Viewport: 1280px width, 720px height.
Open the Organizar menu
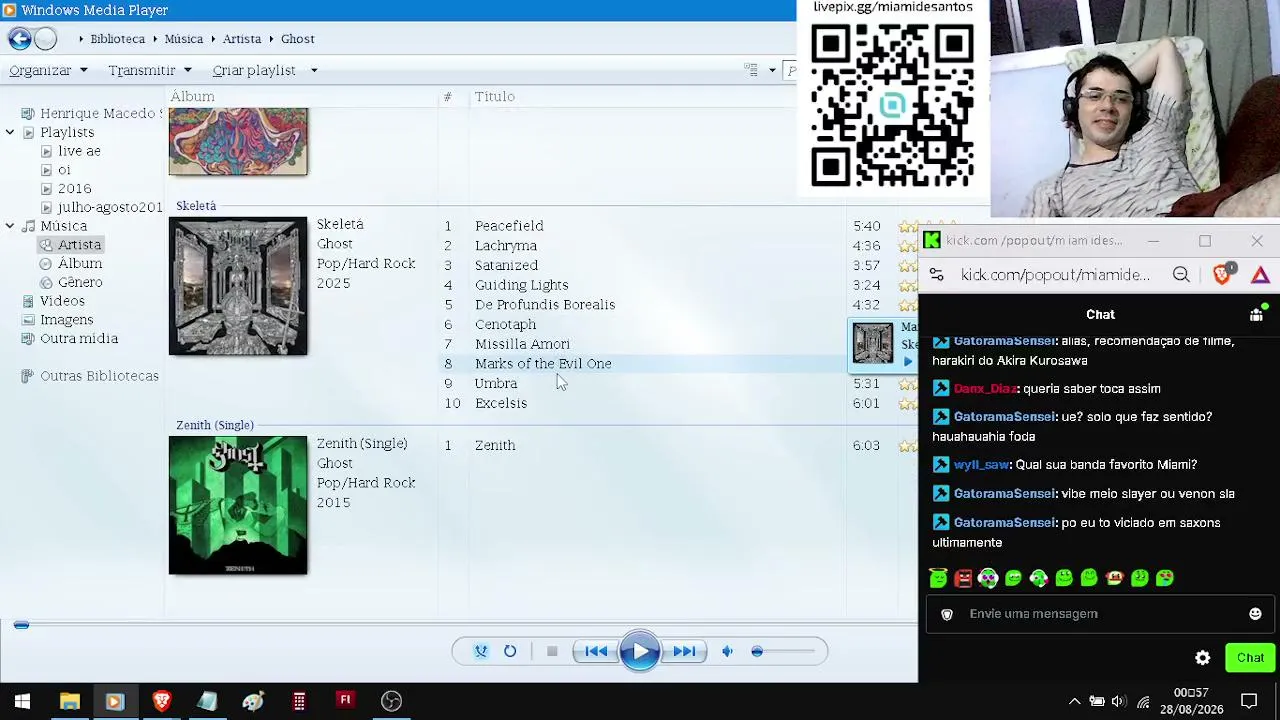pyautogui.click(x=48, y=70)
